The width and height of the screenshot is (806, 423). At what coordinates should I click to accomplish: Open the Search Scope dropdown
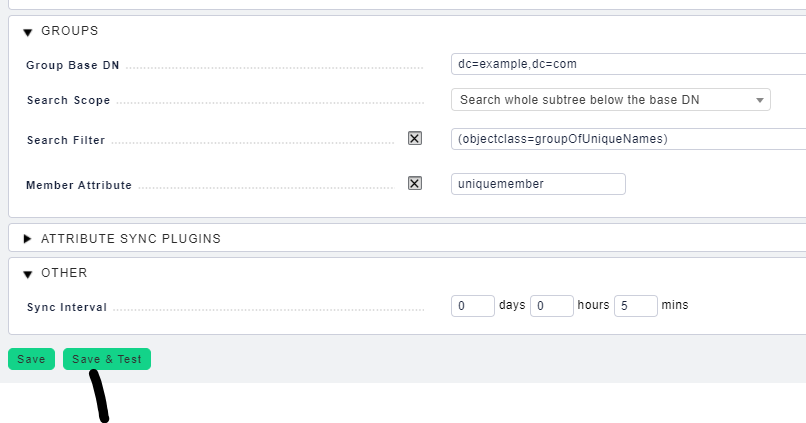click(x=611, y=100)
